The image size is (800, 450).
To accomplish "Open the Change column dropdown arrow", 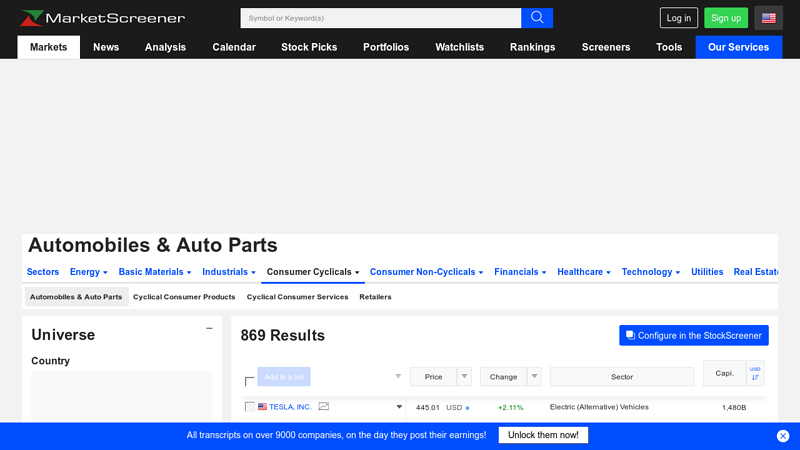I will click(534, 377).
